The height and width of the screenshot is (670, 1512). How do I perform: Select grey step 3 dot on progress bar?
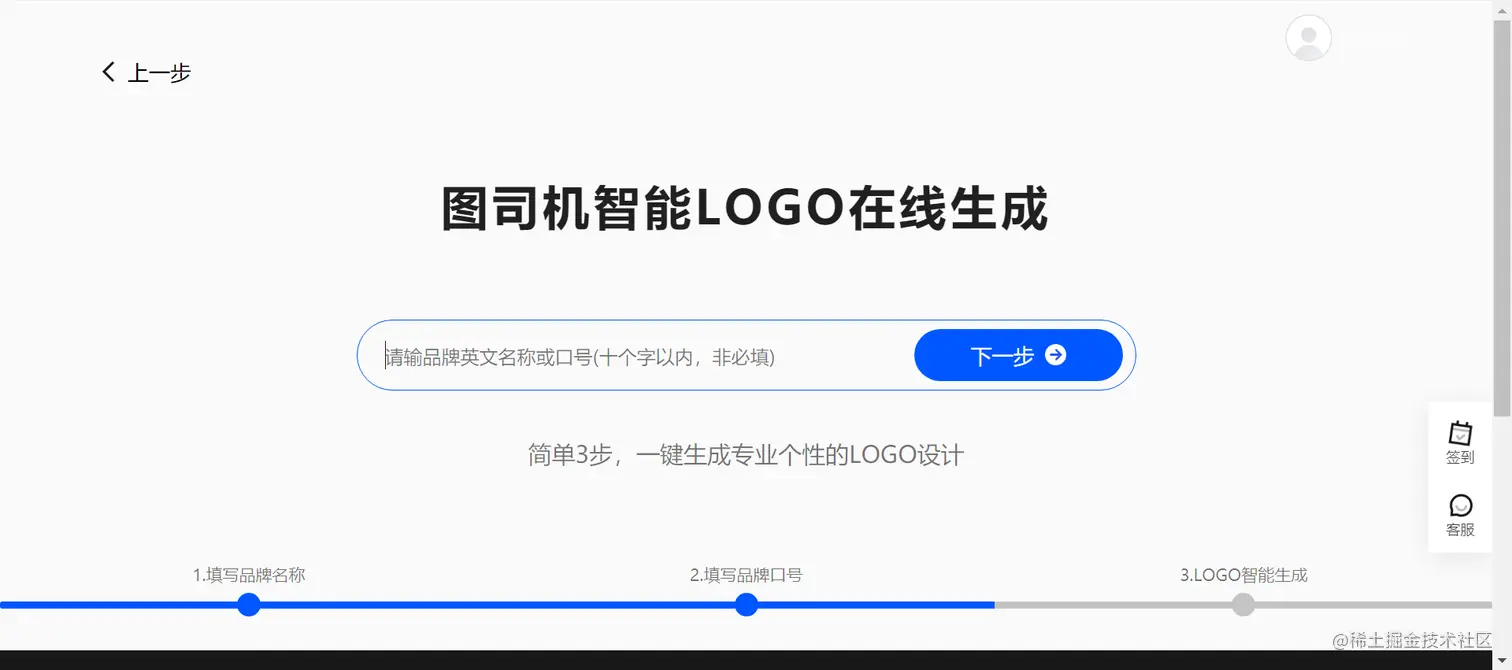click(x=1243, y=604)
